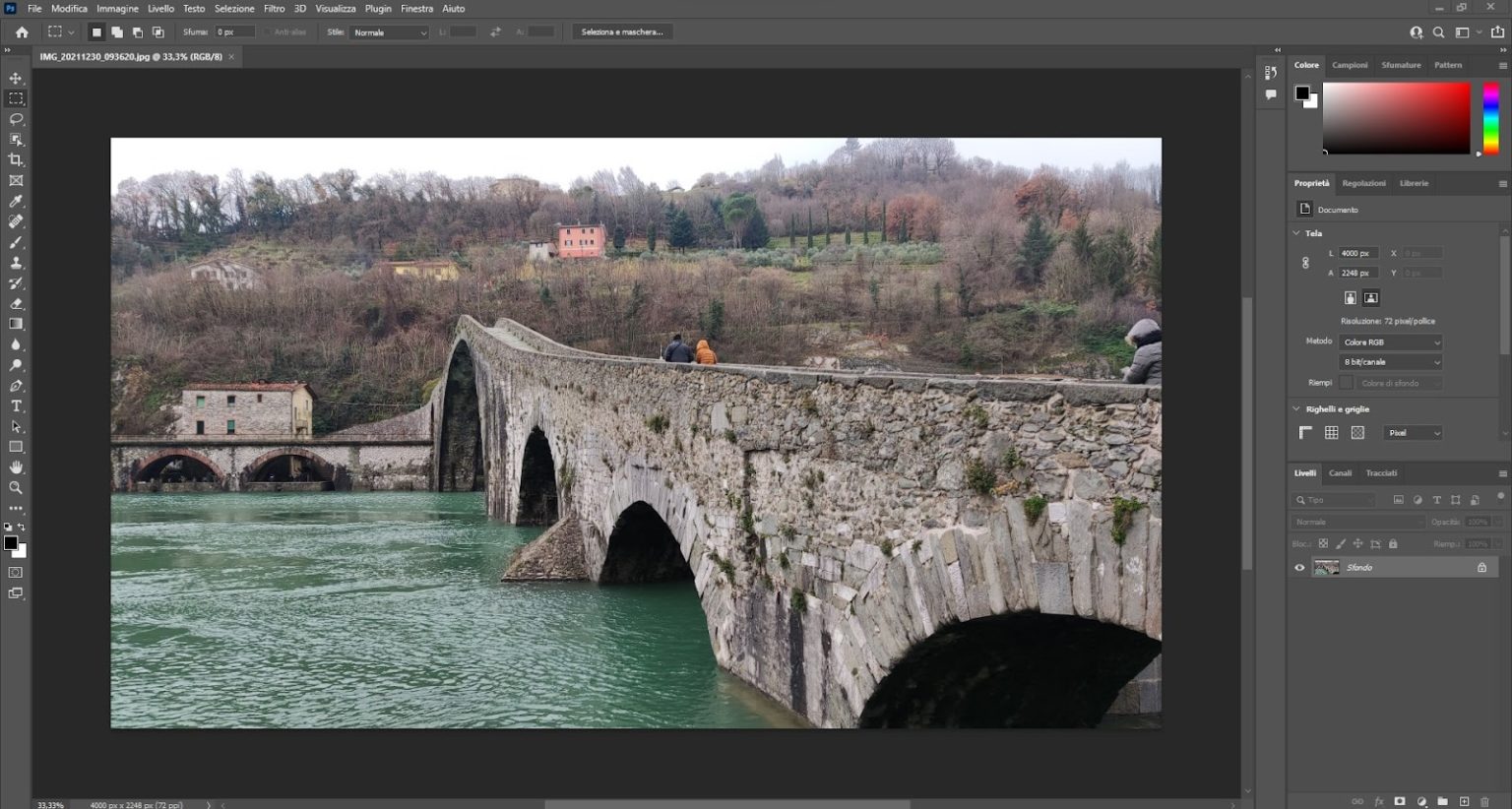Select the Clone Stamp tool
1512x809 pixels.
click(x=16, y=263)
